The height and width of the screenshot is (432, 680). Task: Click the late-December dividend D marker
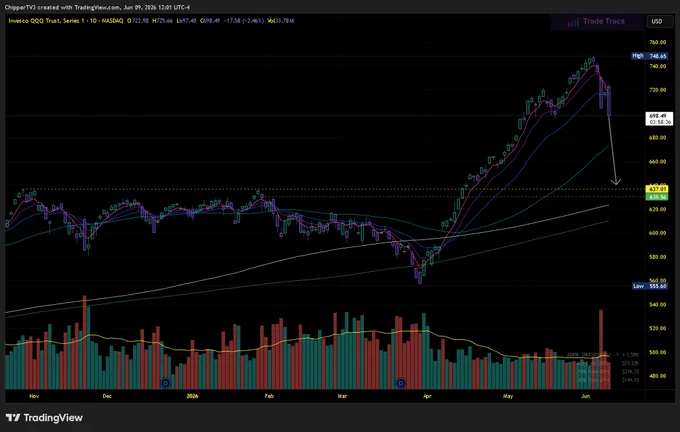click(x=165, y=383)
